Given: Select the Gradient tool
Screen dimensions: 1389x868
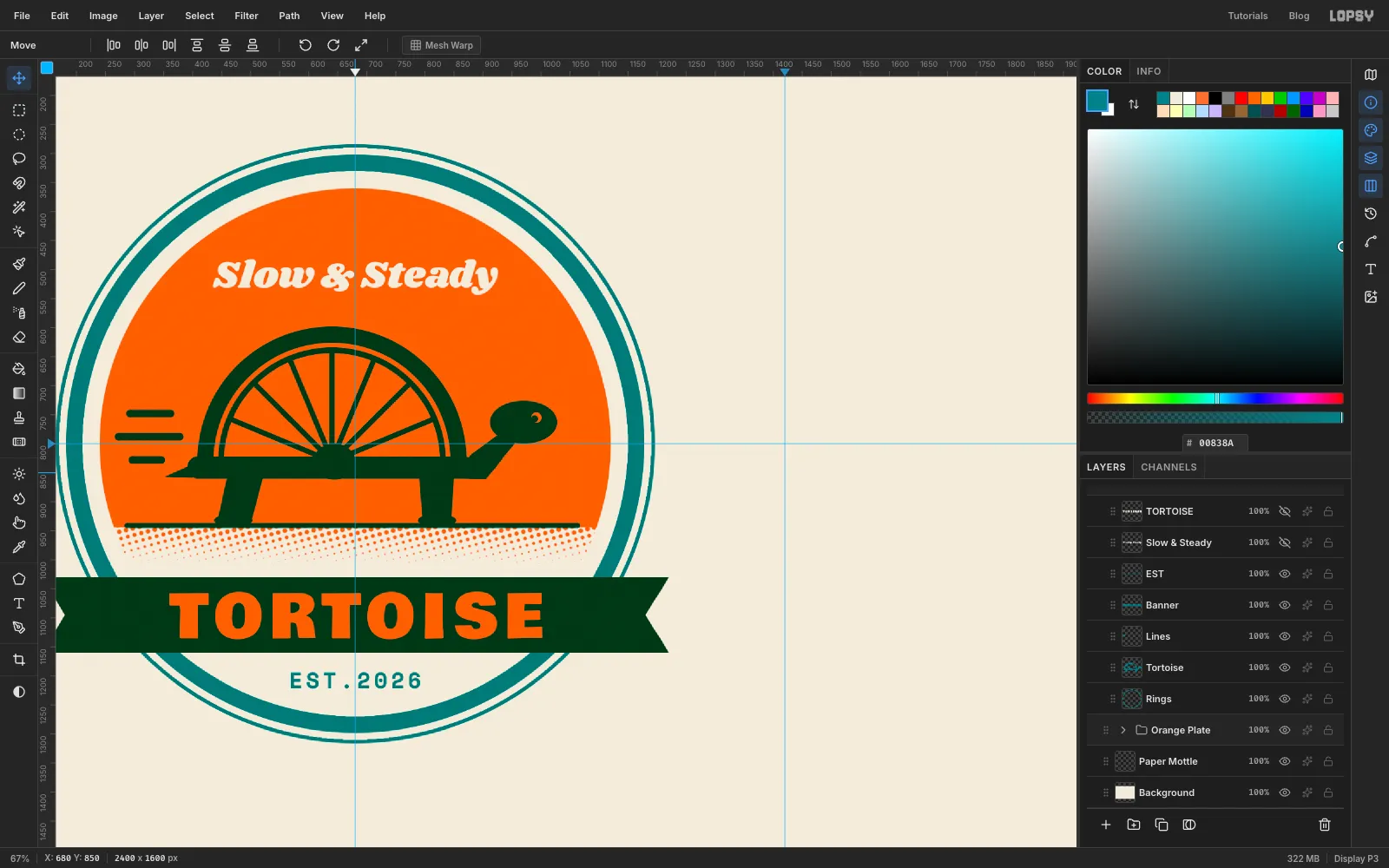Looking at the screenshot, I should click(x=19, y=393).
